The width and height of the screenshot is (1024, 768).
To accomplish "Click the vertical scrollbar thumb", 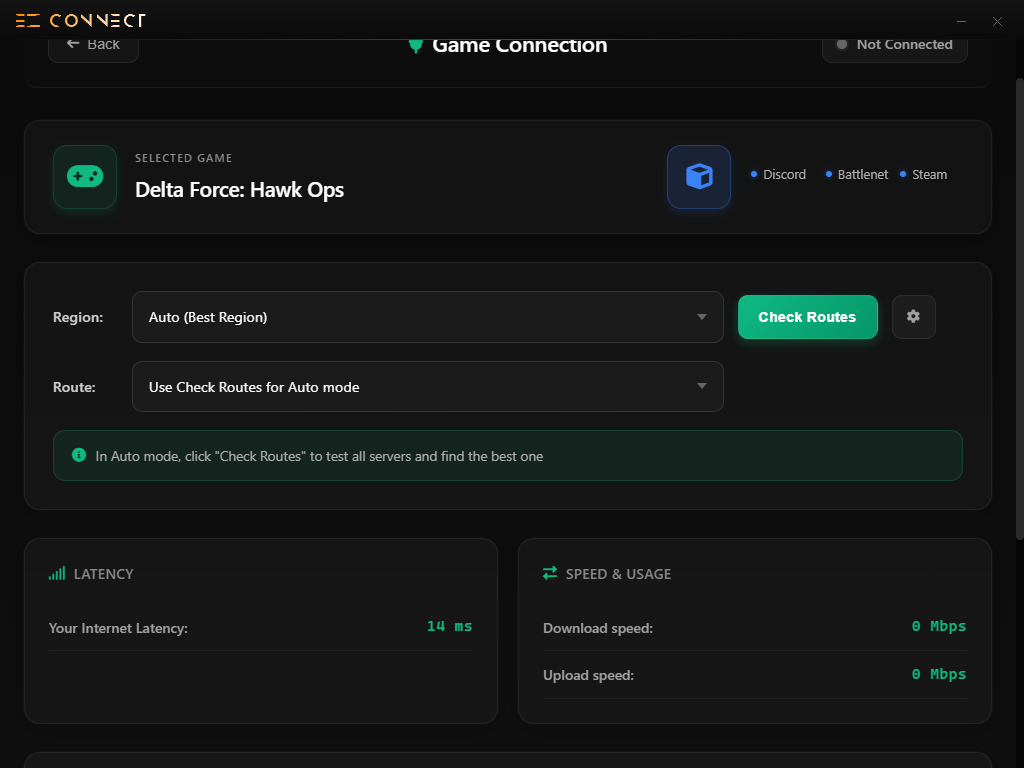I will pyautogui.click(x=1019, y=309).
